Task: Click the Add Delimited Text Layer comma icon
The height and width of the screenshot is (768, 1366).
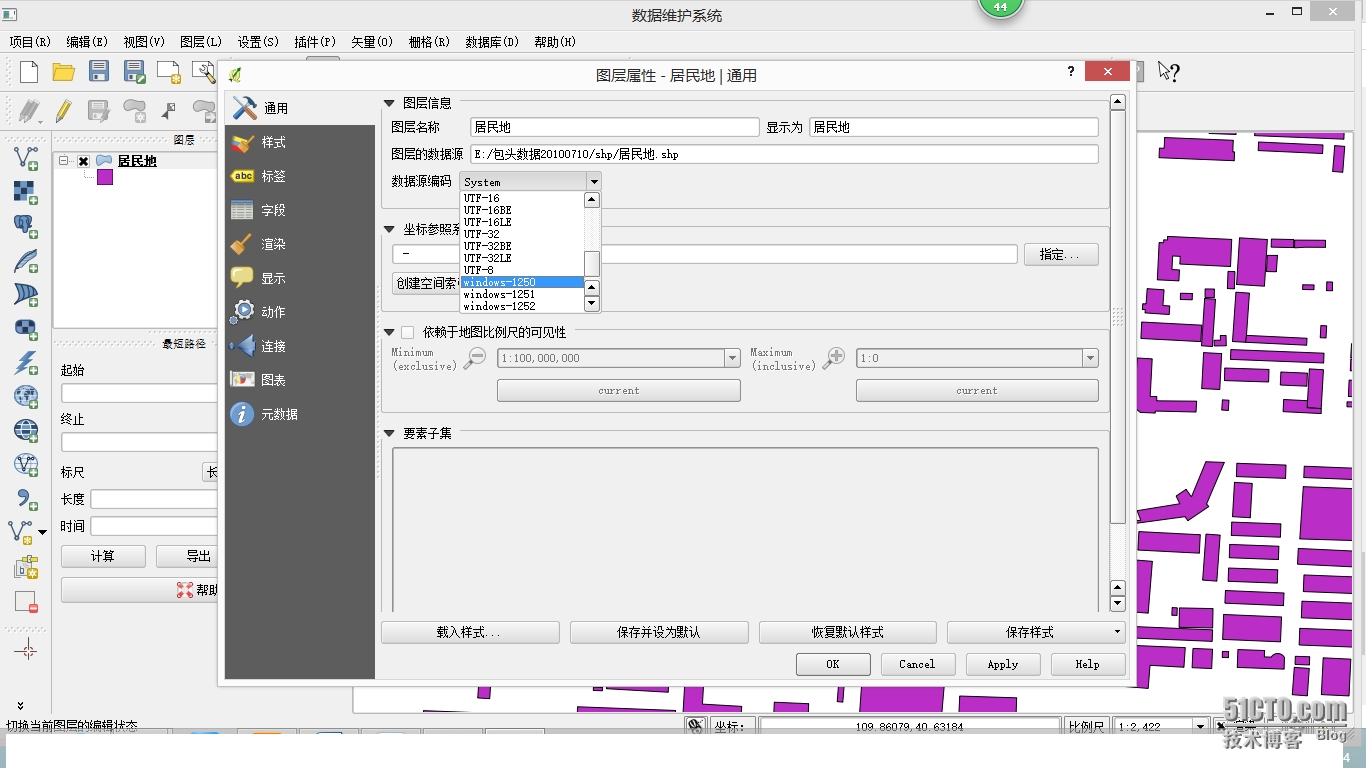Action: [26, 498]
